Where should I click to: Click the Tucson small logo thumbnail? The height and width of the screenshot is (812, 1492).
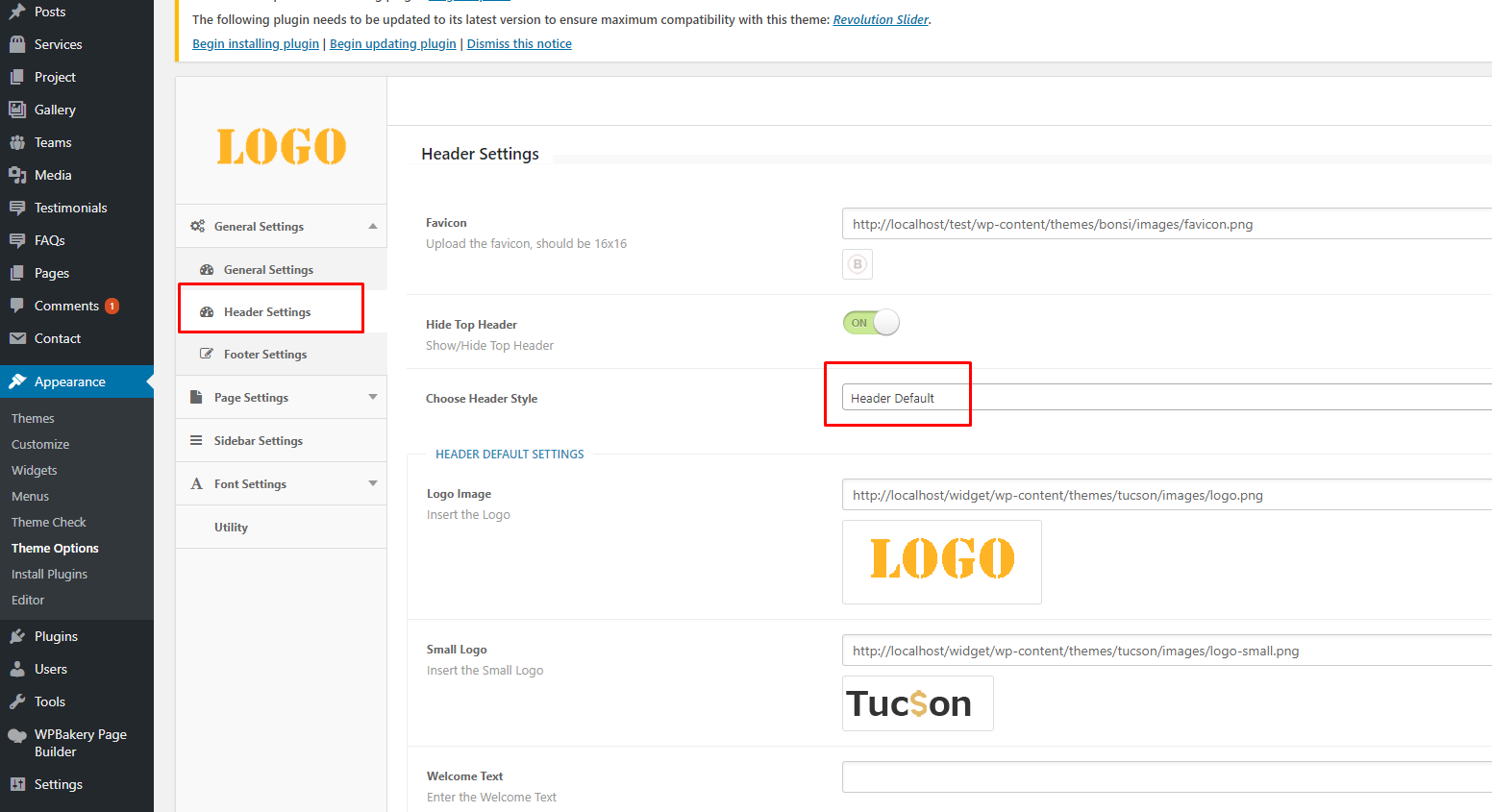[x=917, y=703]
